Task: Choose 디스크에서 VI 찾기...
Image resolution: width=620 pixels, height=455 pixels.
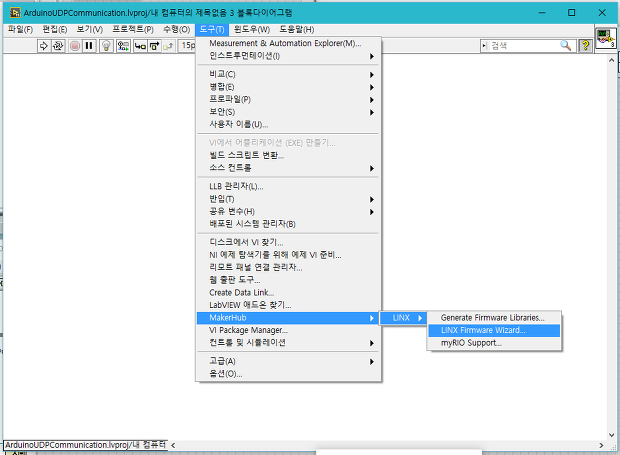Action: coord(289,242)
